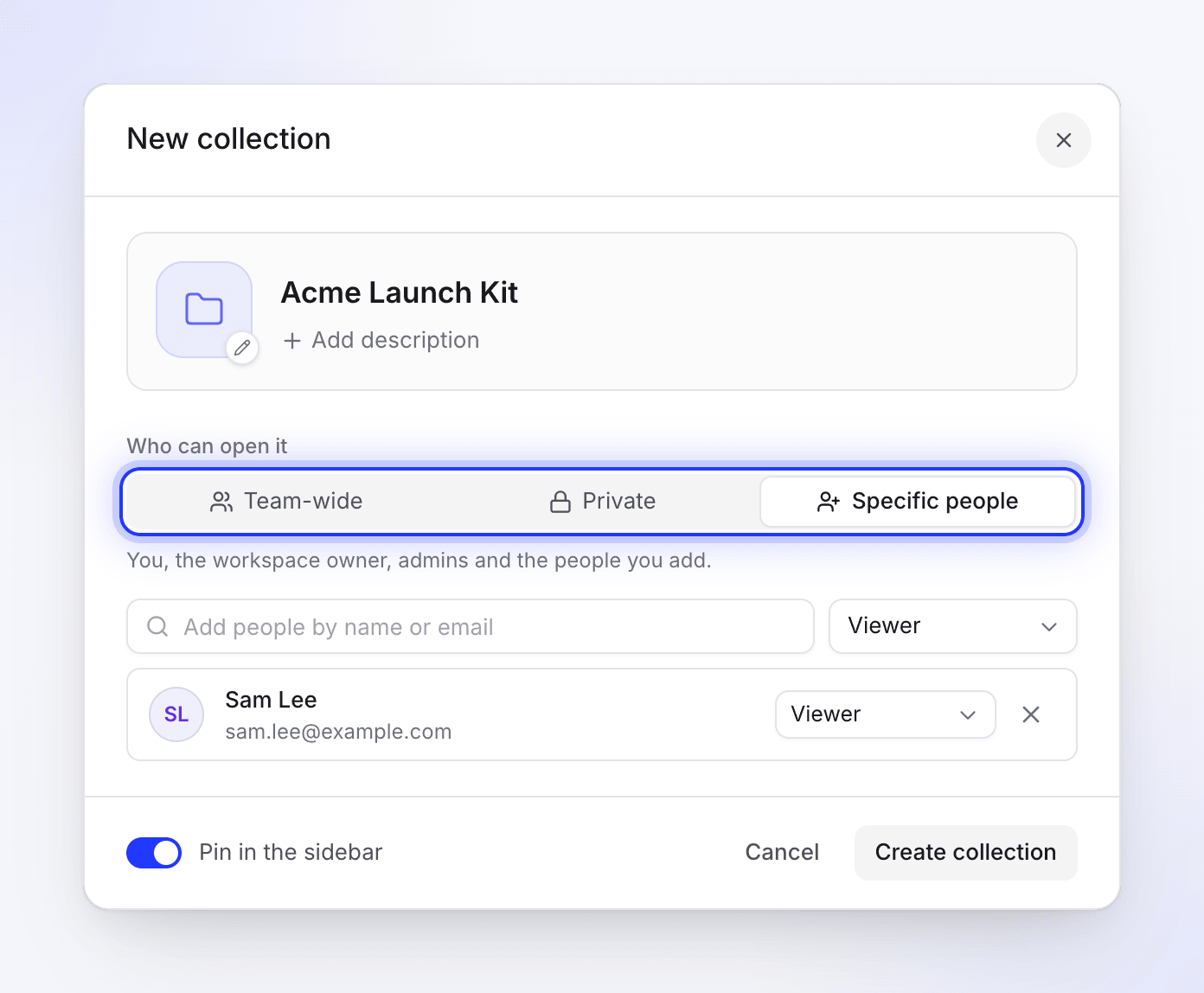The width and height of the screenshot is (1204, 993).
Task: Click the Cancel button
Action: [782, 852]
